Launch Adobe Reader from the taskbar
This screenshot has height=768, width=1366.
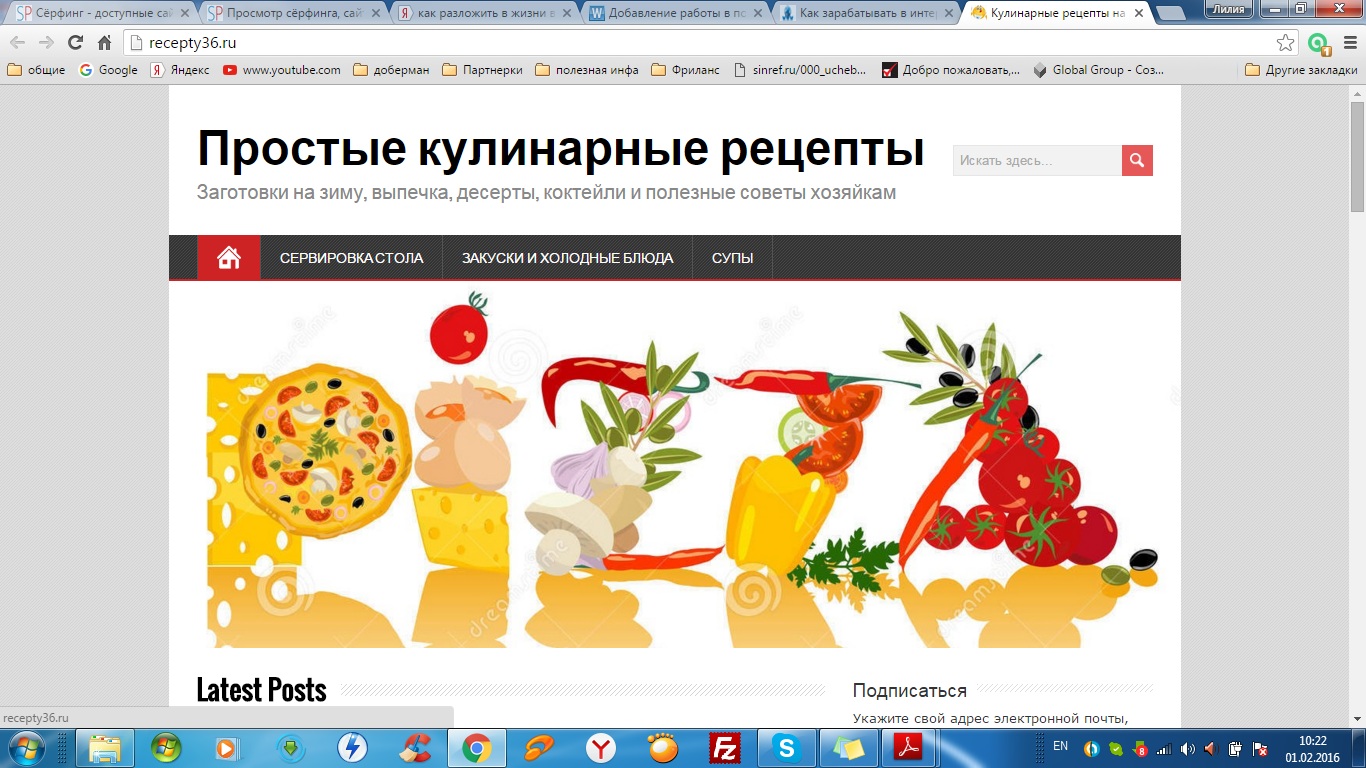910,747
